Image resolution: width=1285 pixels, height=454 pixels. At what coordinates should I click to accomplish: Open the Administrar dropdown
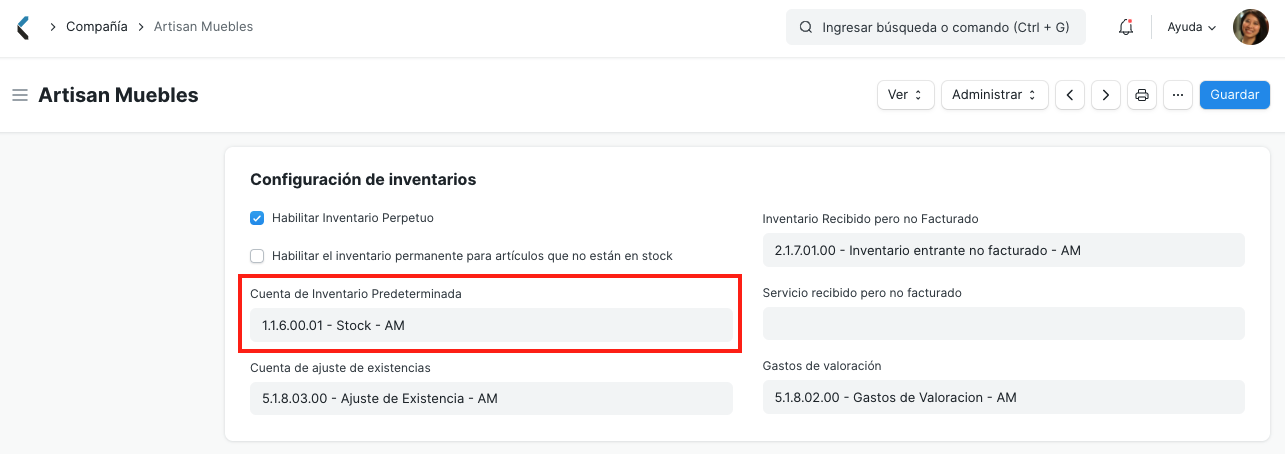[995, 95]
